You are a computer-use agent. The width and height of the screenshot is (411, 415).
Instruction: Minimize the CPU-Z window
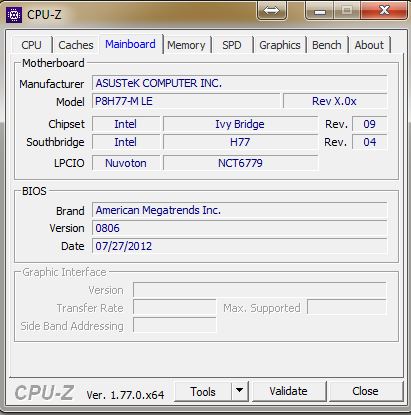point(320,11)
